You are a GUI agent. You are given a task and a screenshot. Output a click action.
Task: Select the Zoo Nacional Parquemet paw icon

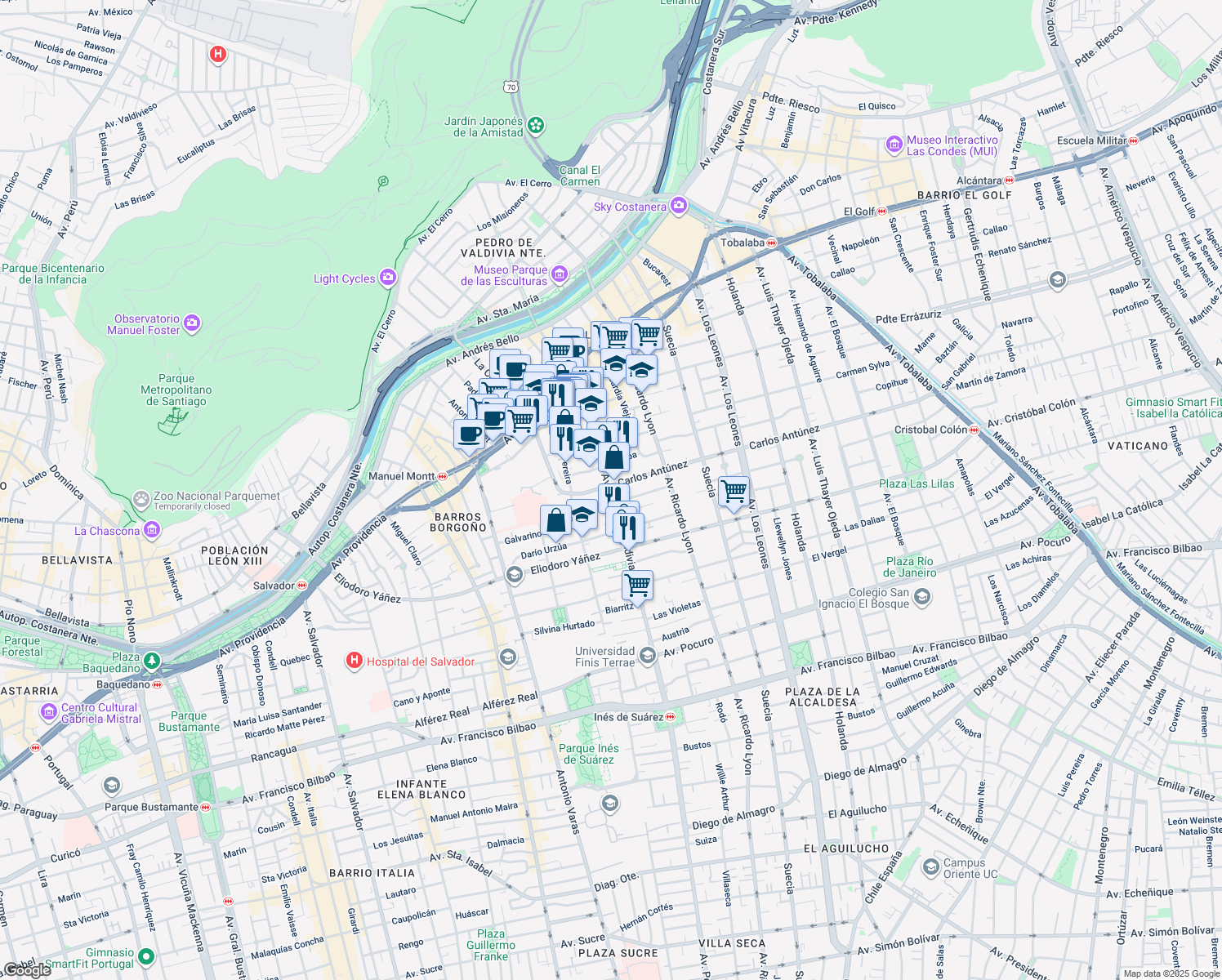pyautogui.click(x=141, y=498)
